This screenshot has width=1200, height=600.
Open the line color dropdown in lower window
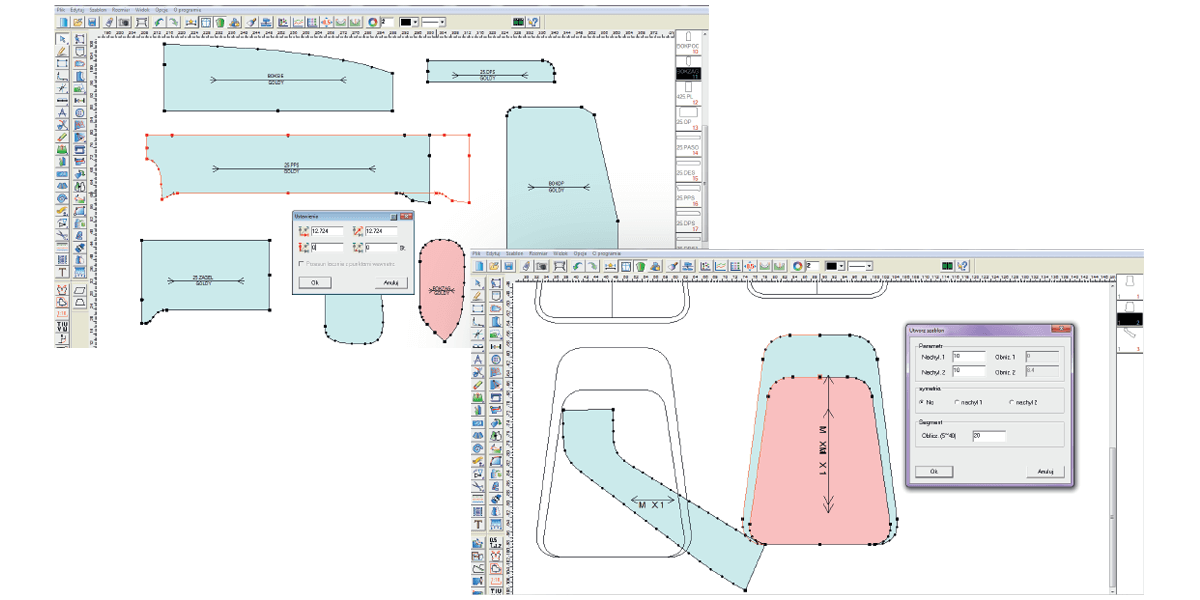(842, 266)
